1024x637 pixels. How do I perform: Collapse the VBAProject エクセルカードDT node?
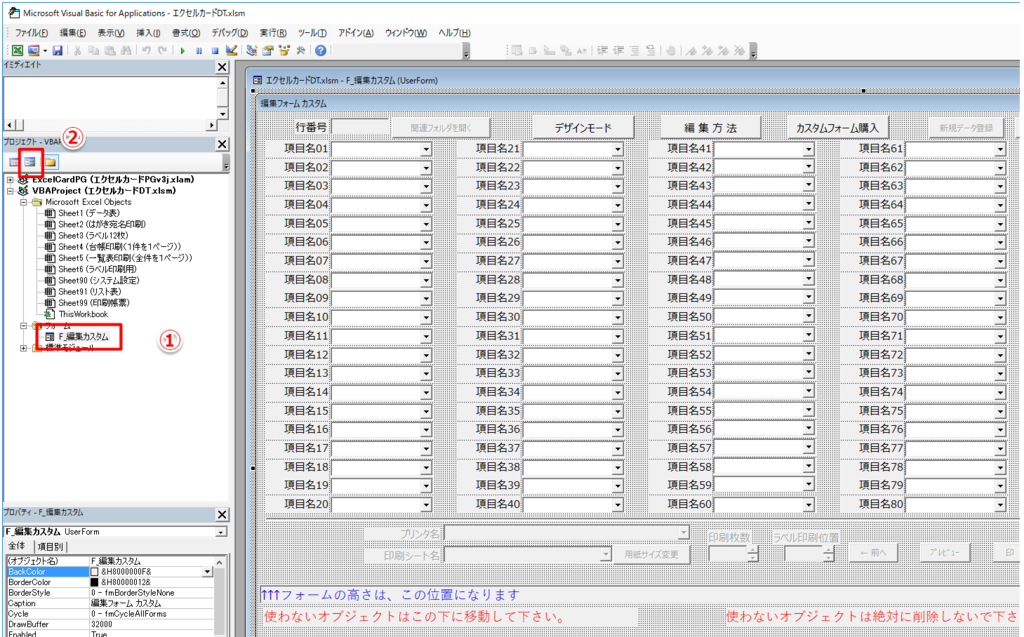coord(10,191)
